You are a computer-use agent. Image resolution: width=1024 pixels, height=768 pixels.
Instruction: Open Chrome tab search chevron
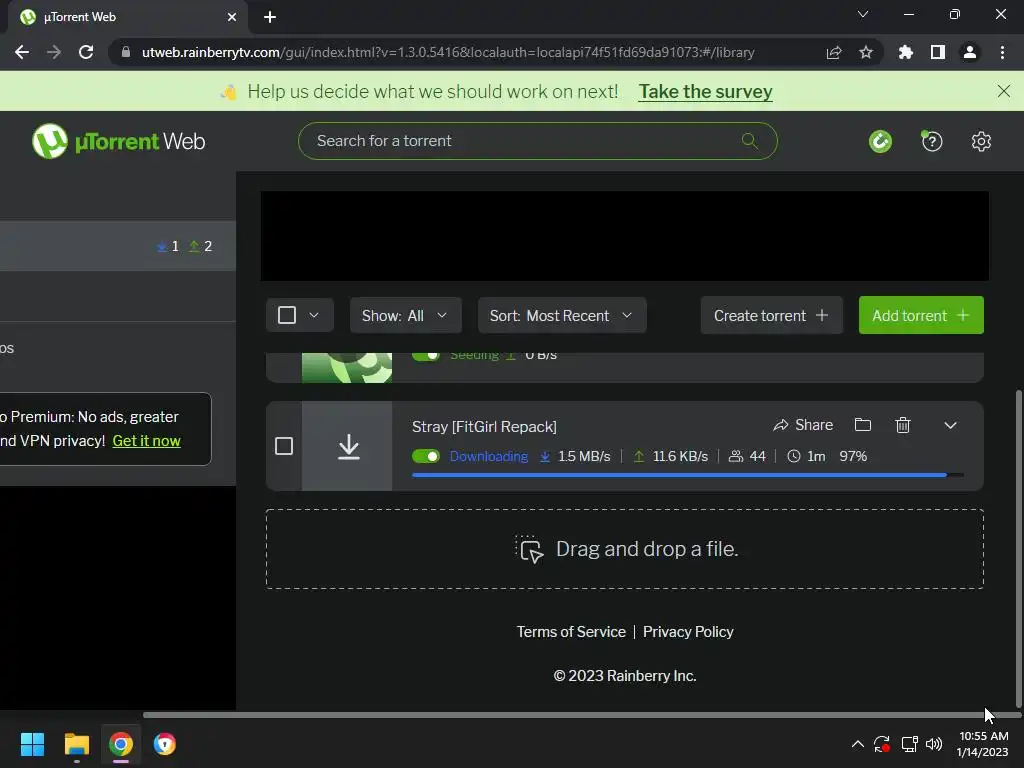coord(863,14)
